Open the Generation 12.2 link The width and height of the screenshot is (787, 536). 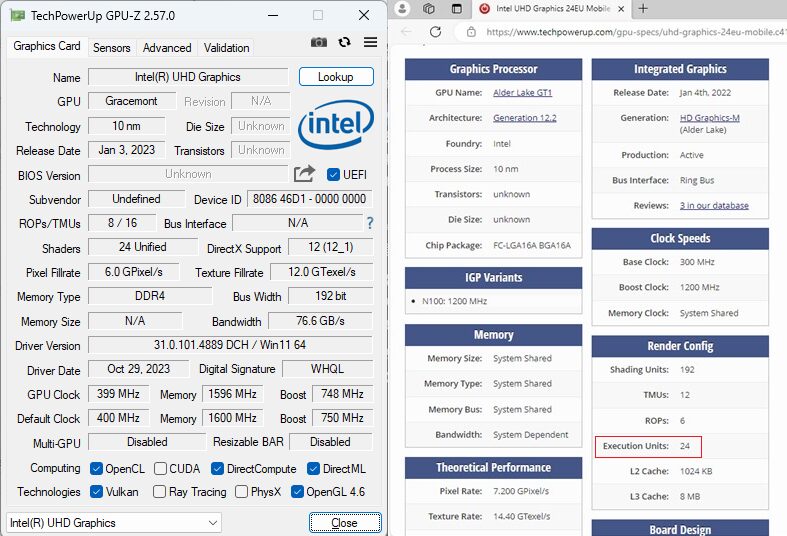click(x=524, y=117)
